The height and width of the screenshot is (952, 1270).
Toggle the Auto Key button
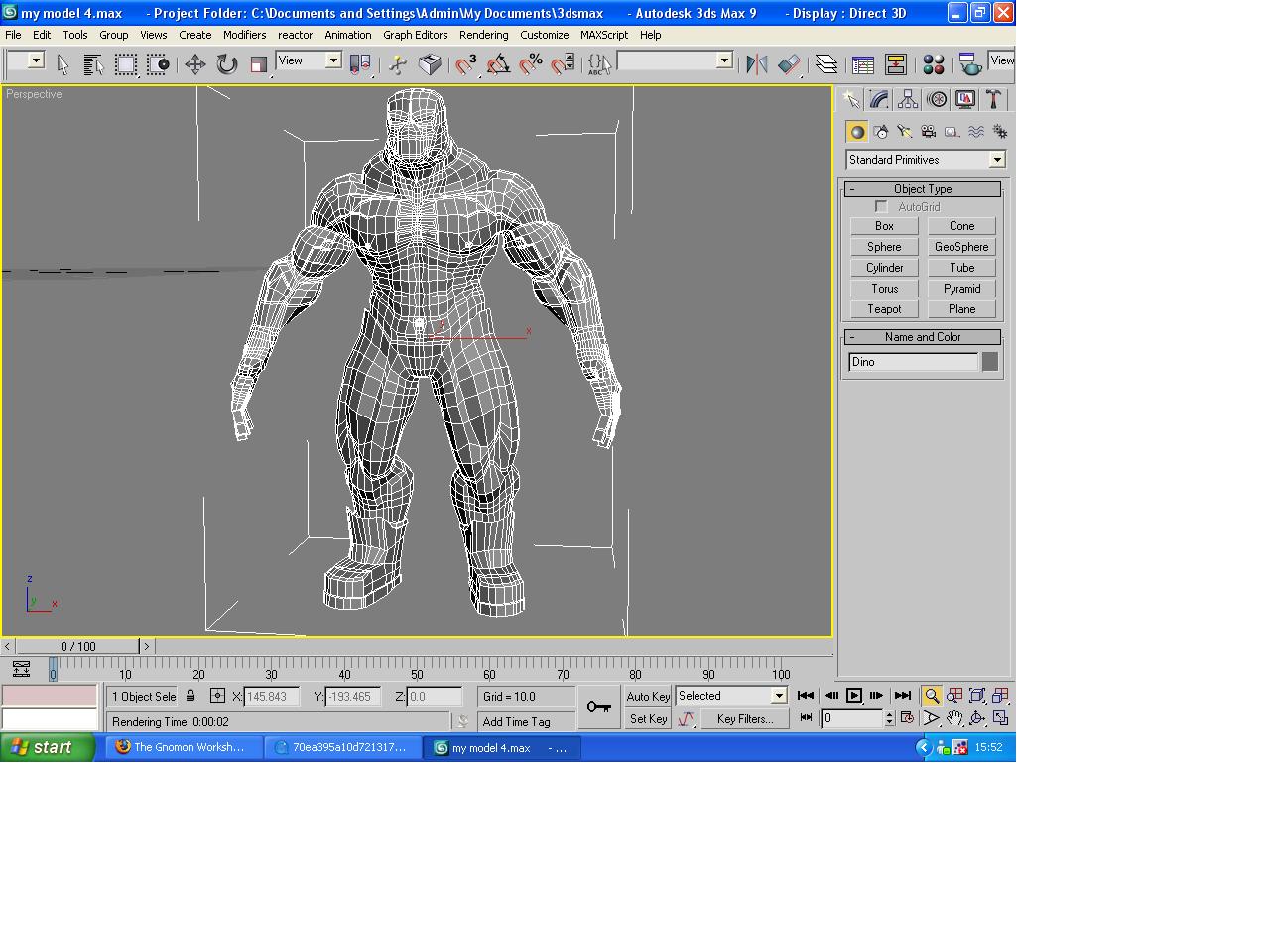[x=648, y=697]
